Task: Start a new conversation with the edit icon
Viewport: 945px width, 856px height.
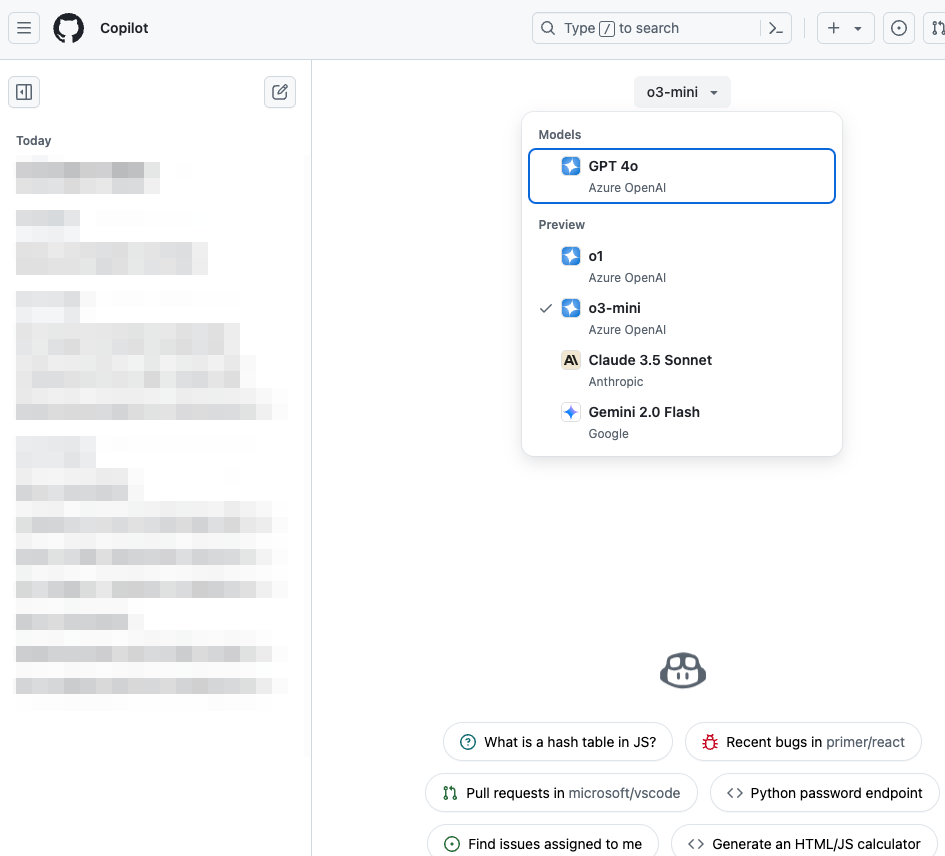Action: point(280,92)
